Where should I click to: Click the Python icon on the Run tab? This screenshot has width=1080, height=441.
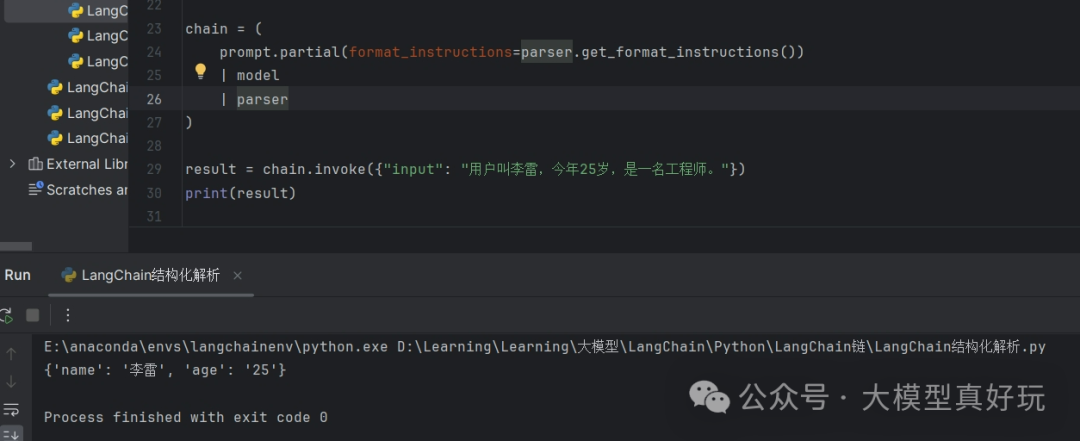69,276
